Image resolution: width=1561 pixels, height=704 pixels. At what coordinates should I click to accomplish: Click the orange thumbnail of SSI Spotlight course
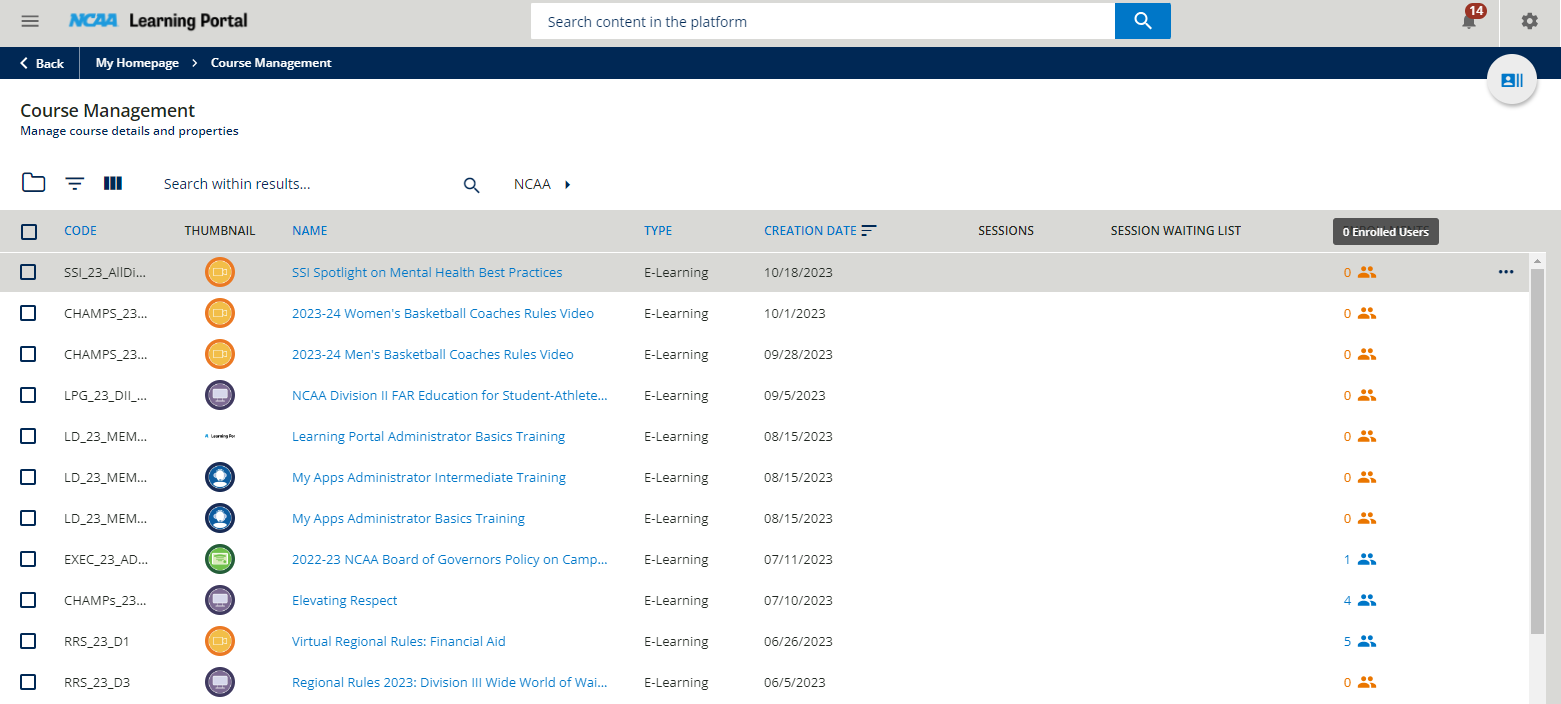(220, 272)
